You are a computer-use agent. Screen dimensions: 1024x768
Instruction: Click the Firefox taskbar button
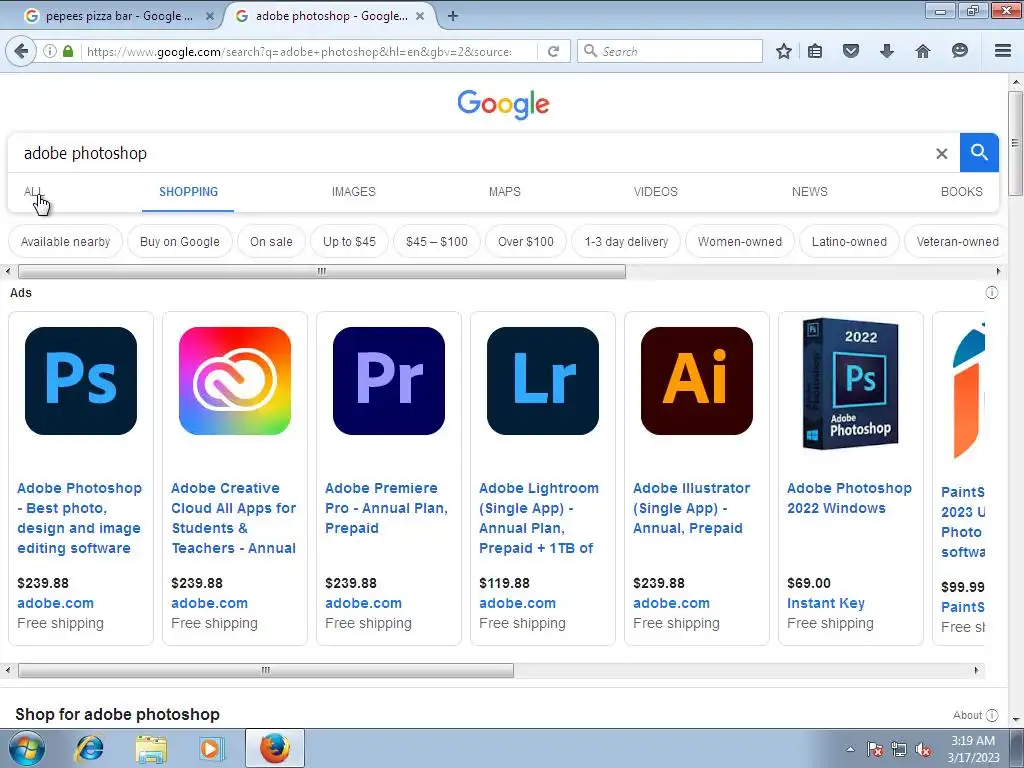point(274,748)
